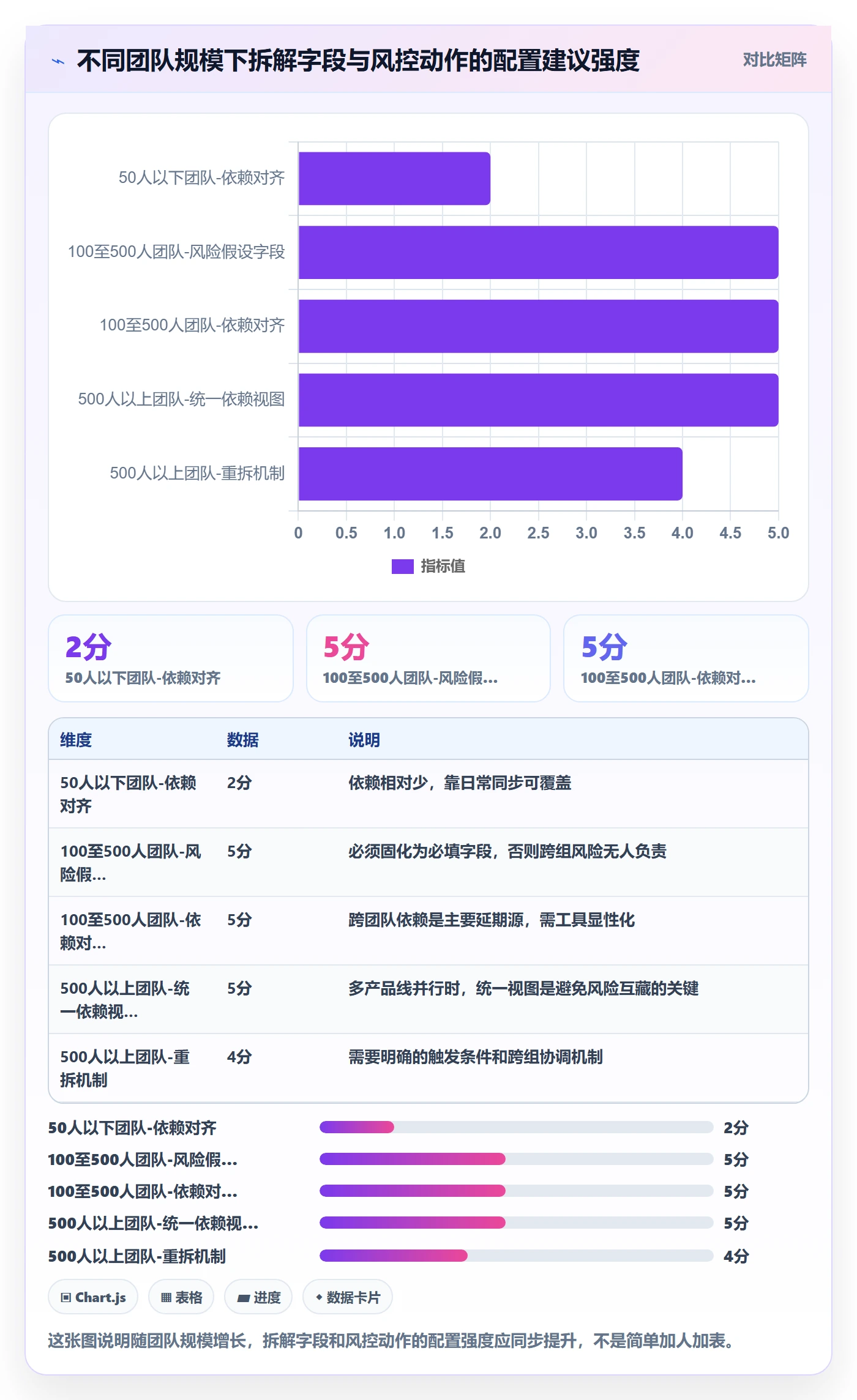Click the main title 不同团队规模下拆解字段与风控动作的配置建议强度
Image resolution: width=857 pixels, height=1400 pixels.
(358, 61)
